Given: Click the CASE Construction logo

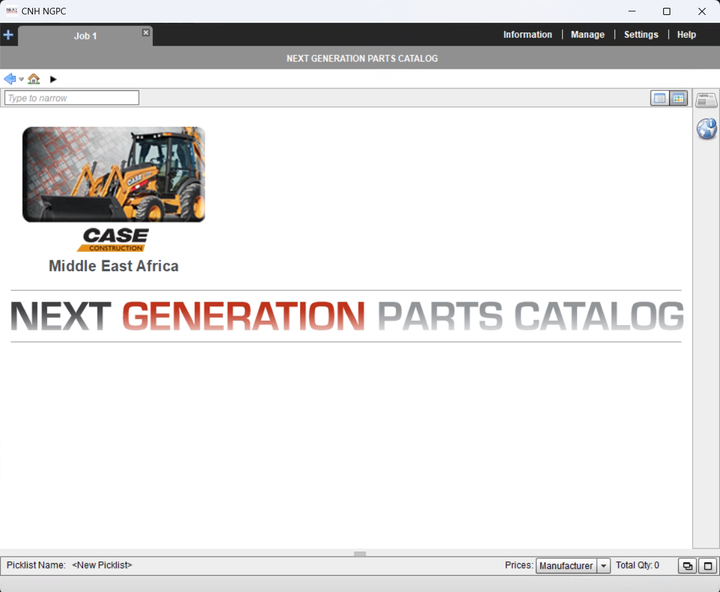Looking at the screenshot, I should coord(113,240).
